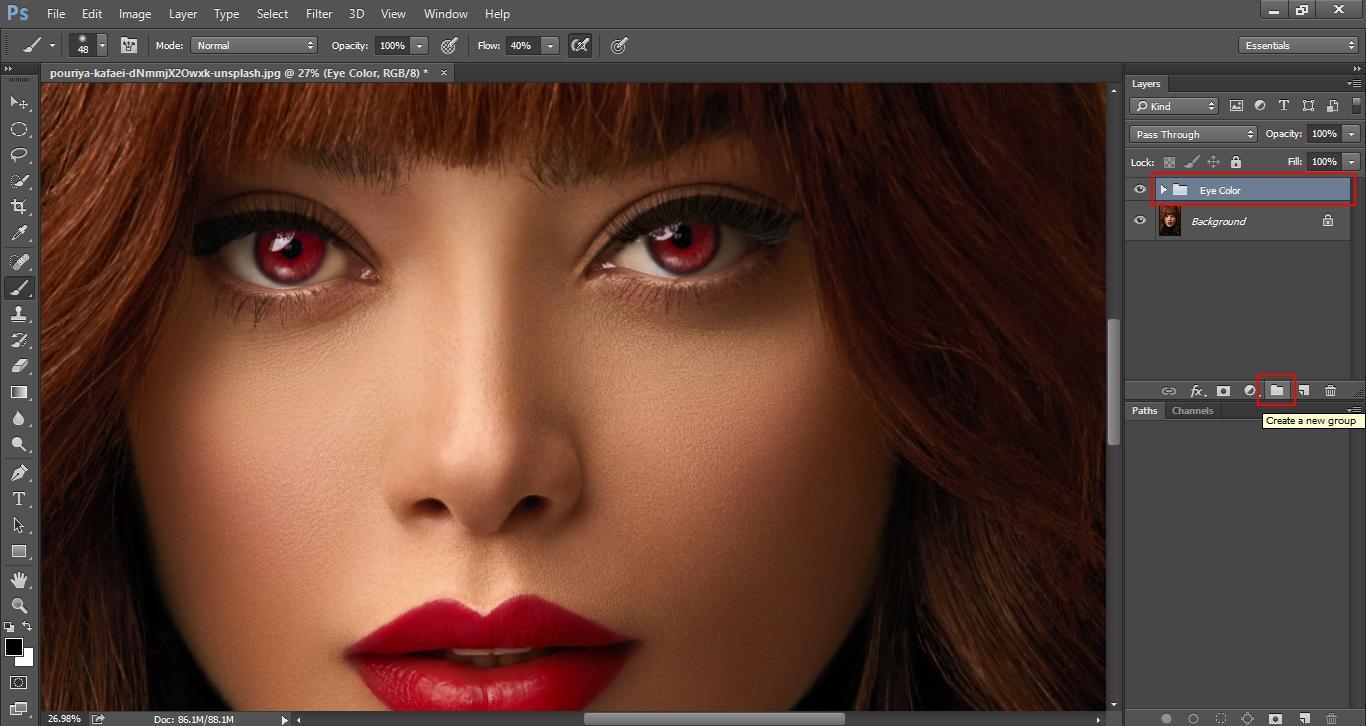Toggle pressure for opacity button

(449, 45)
